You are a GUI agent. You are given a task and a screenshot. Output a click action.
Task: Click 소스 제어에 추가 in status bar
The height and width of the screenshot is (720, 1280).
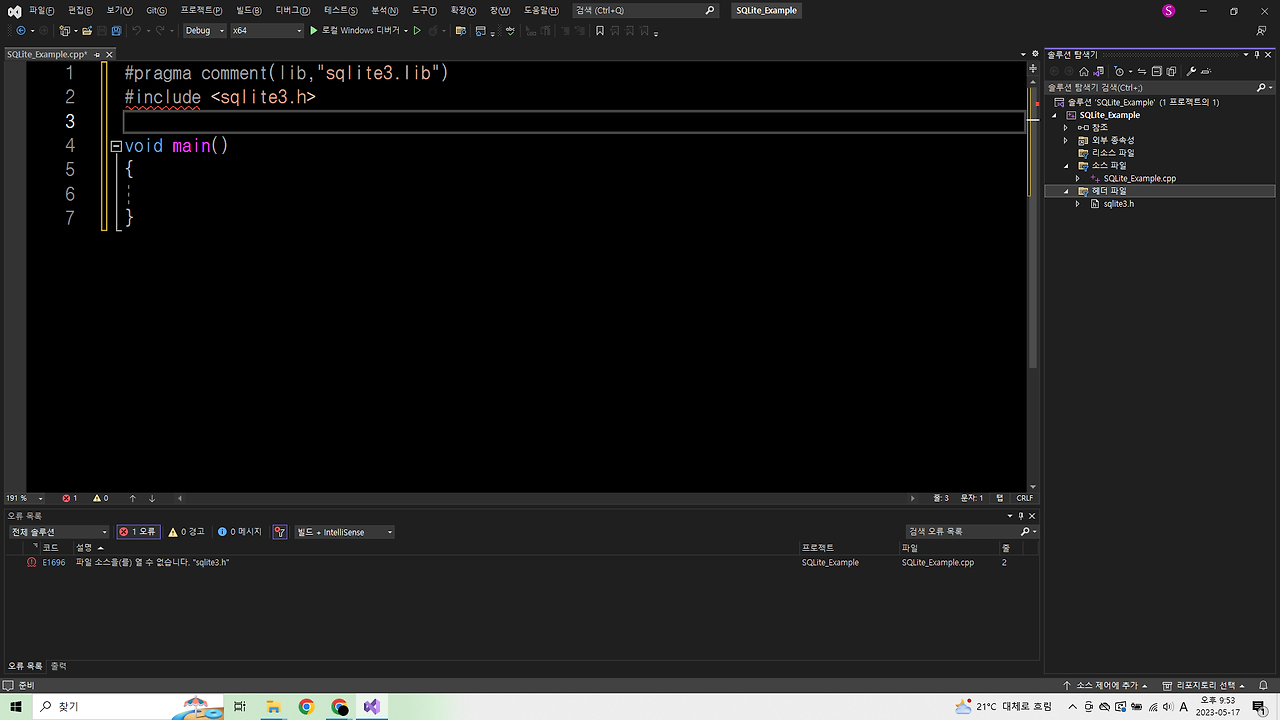point(1108,685)
